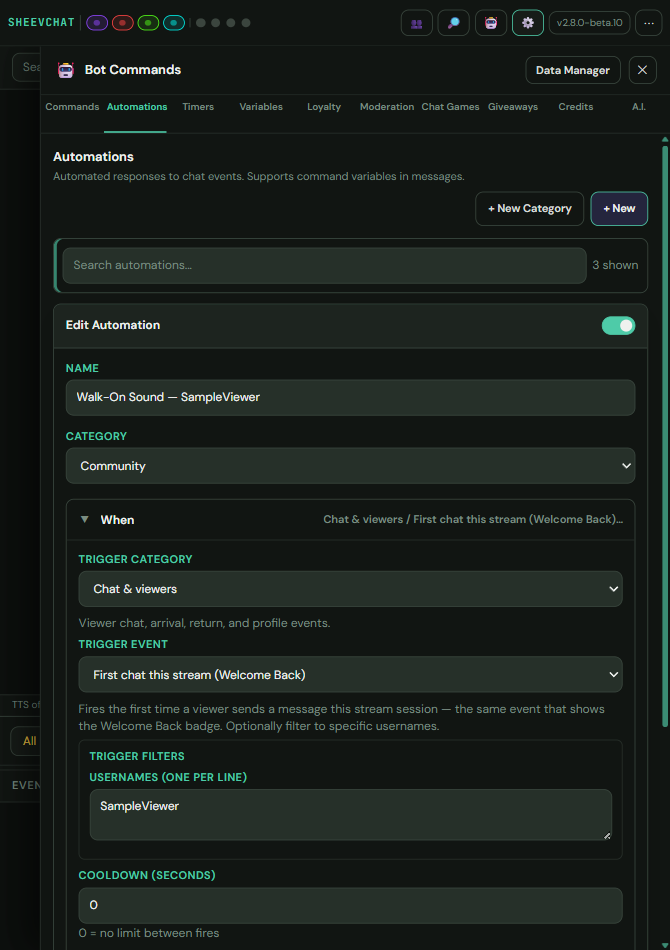Screen dimensions: 670x950
Task: Open the settings gear icon
Action: pos(528,23)
